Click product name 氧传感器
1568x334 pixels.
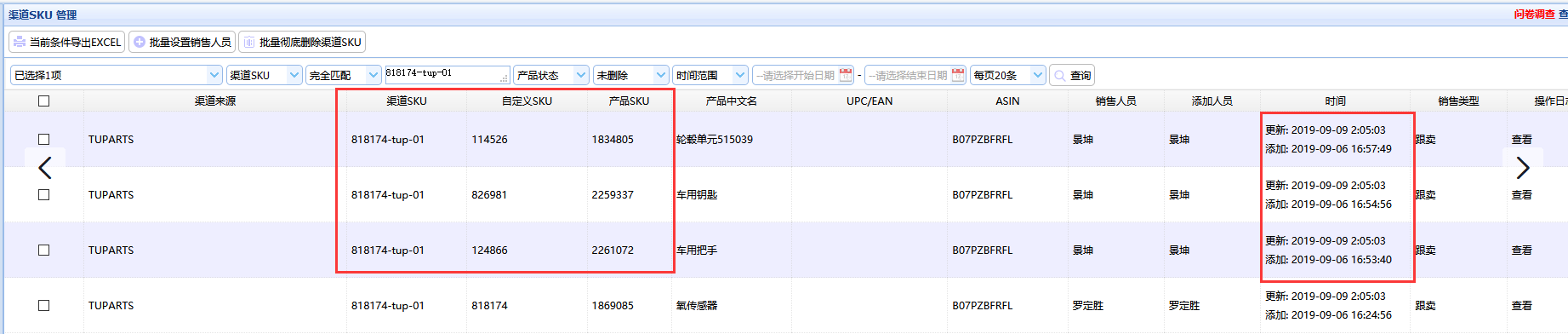click(697, 305)
